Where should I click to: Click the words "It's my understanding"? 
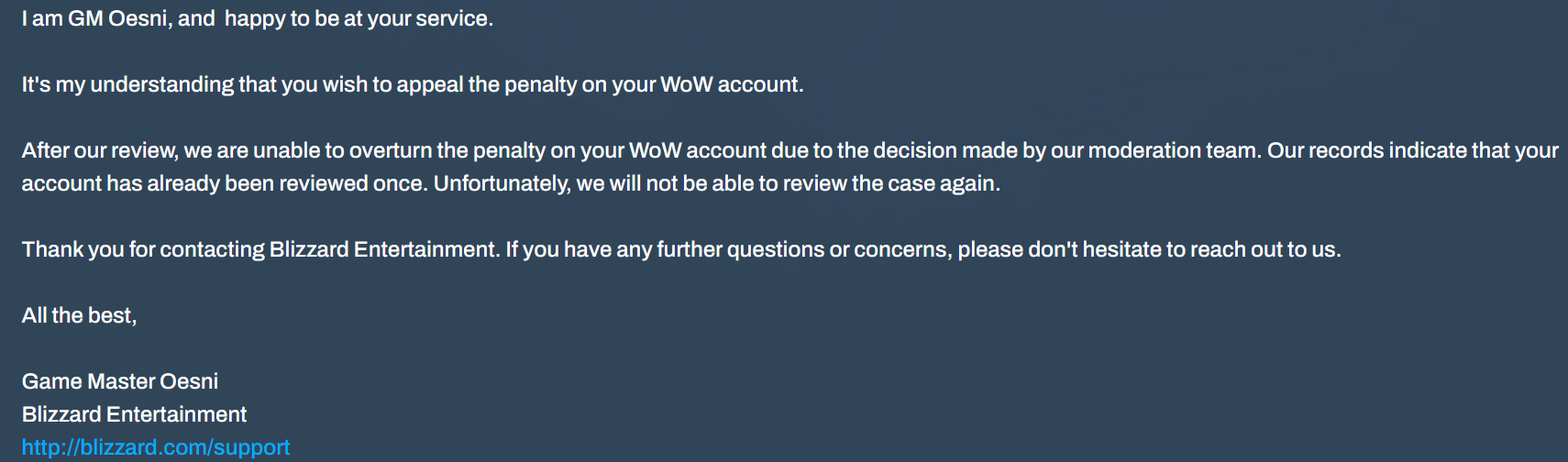pyautogui.click(x=128, y=84)
